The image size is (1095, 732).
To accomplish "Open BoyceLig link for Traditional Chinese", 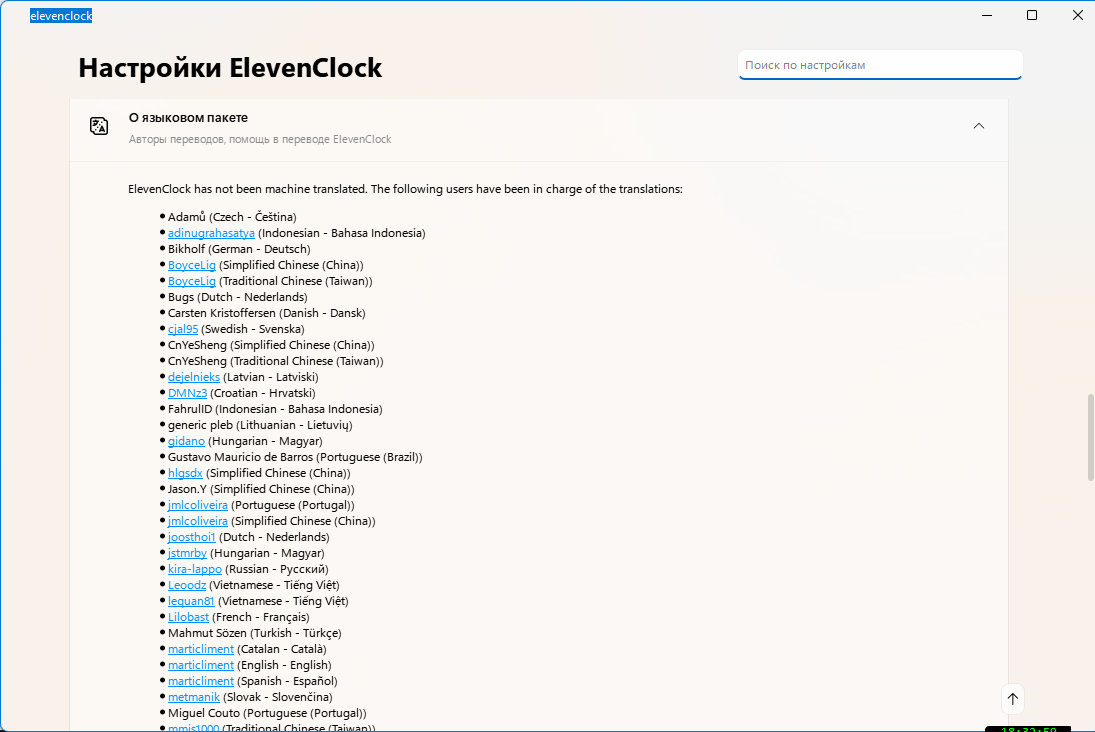I will [x=191, y=281].
